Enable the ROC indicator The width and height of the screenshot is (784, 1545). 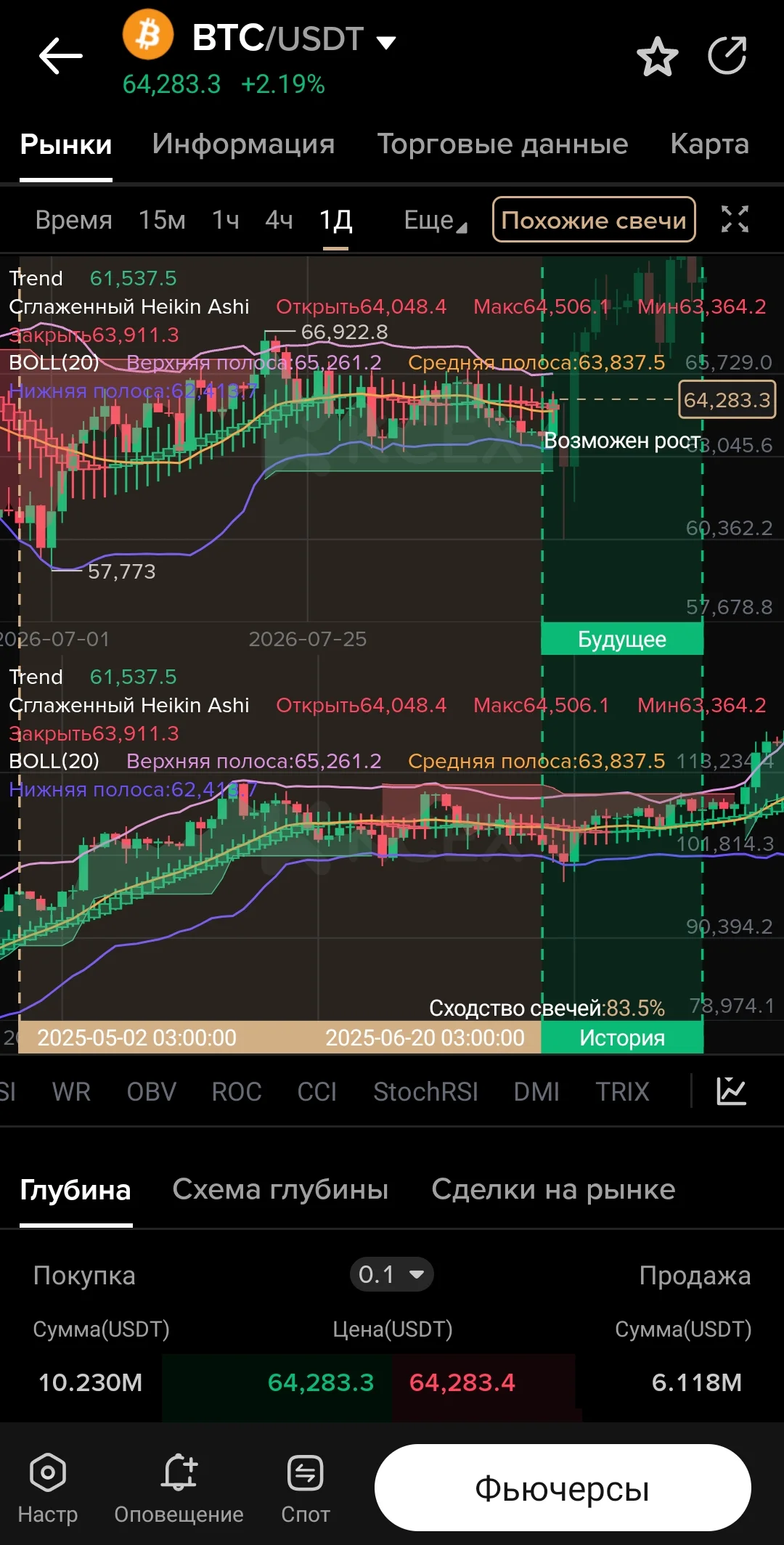237,1091
